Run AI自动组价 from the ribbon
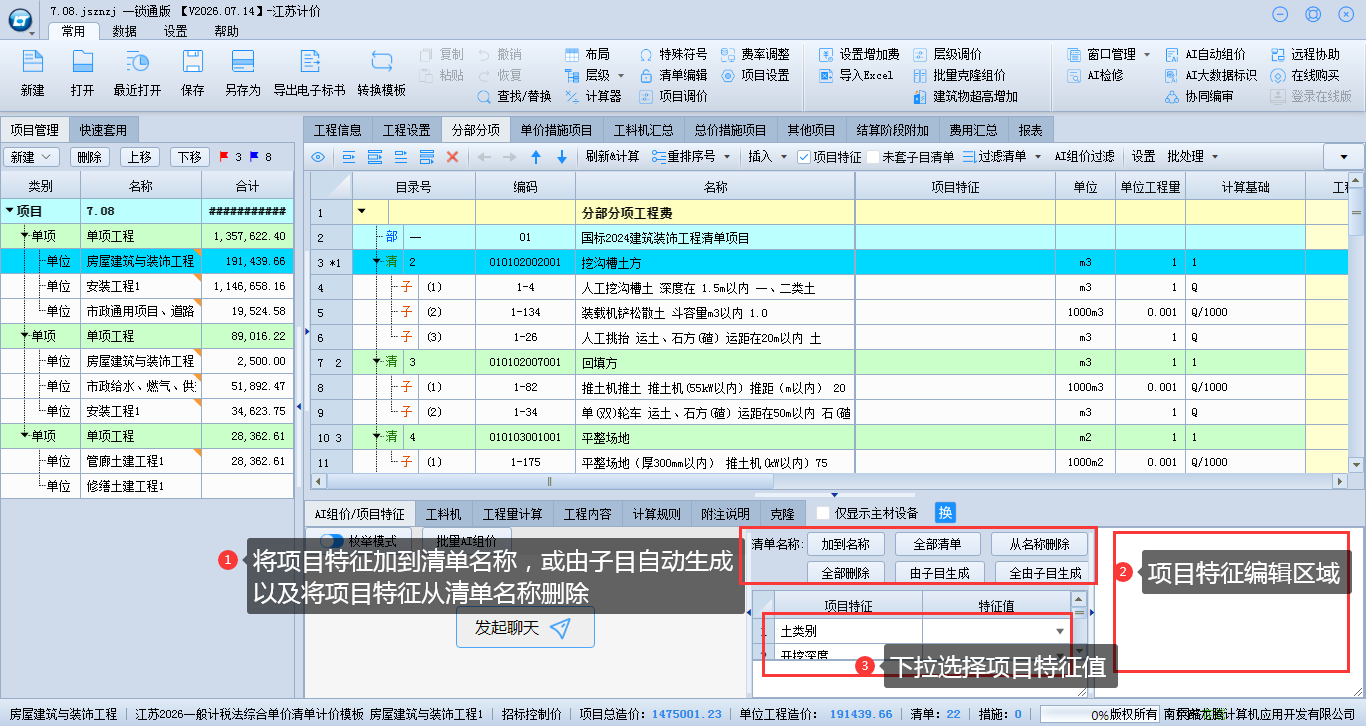 pos(1206,54)
